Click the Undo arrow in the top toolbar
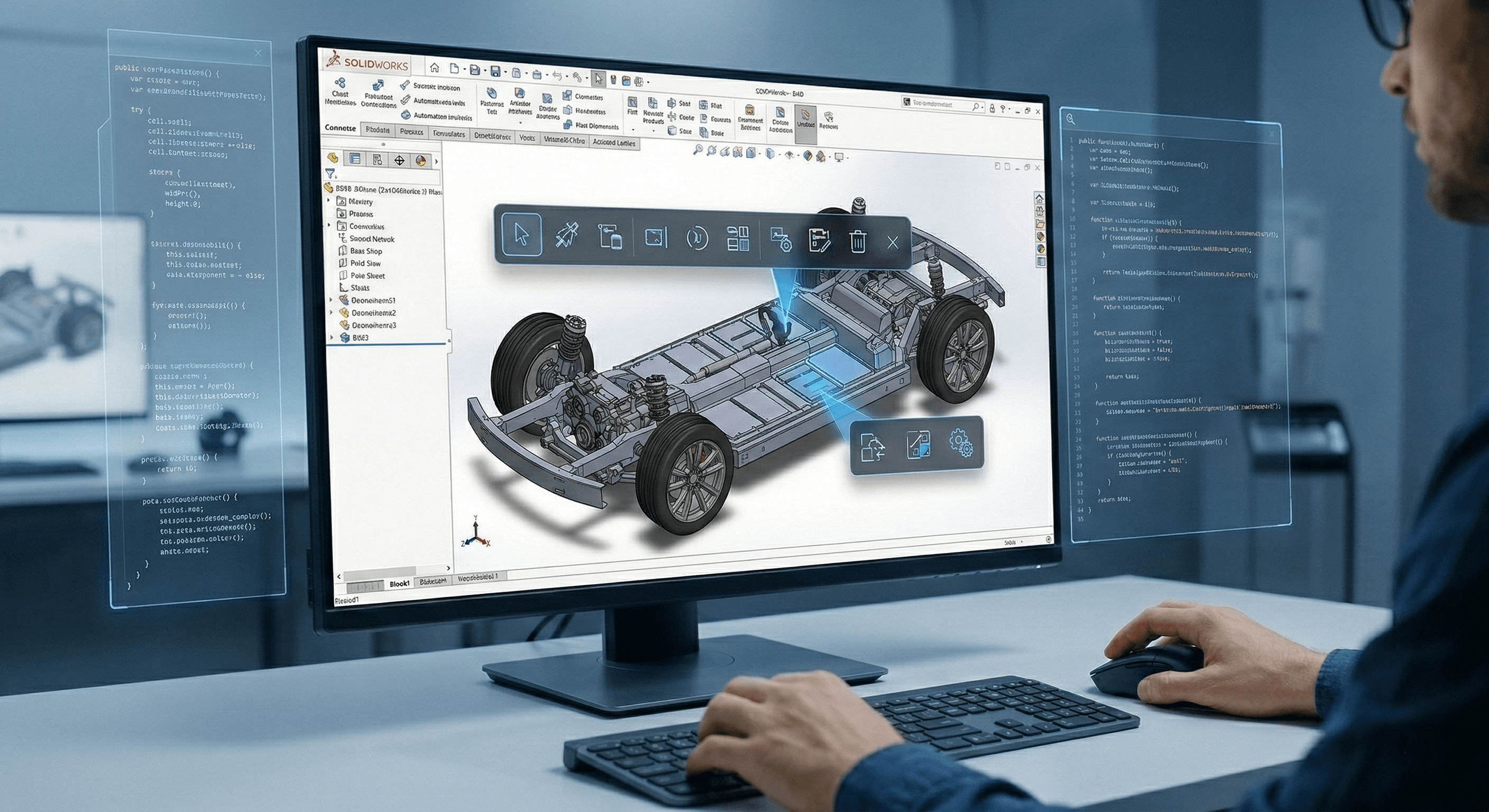This screenshot has width=1489, height=812. [557, 75]
